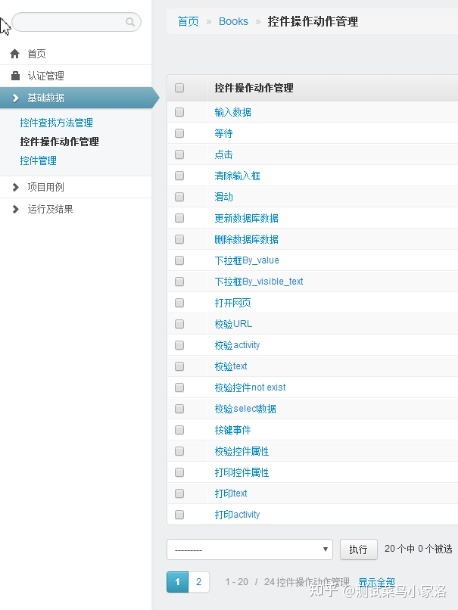
Task: Check the 滑动 row checkbox
Action: click(179, 197)
